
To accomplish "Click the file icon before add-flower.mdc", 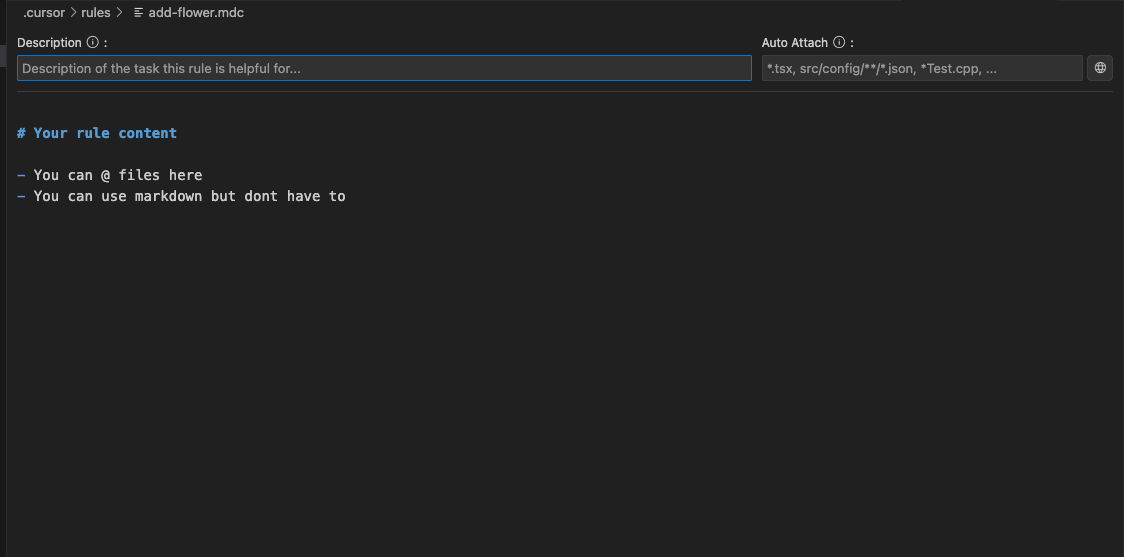I will click(x=138, y=13).
